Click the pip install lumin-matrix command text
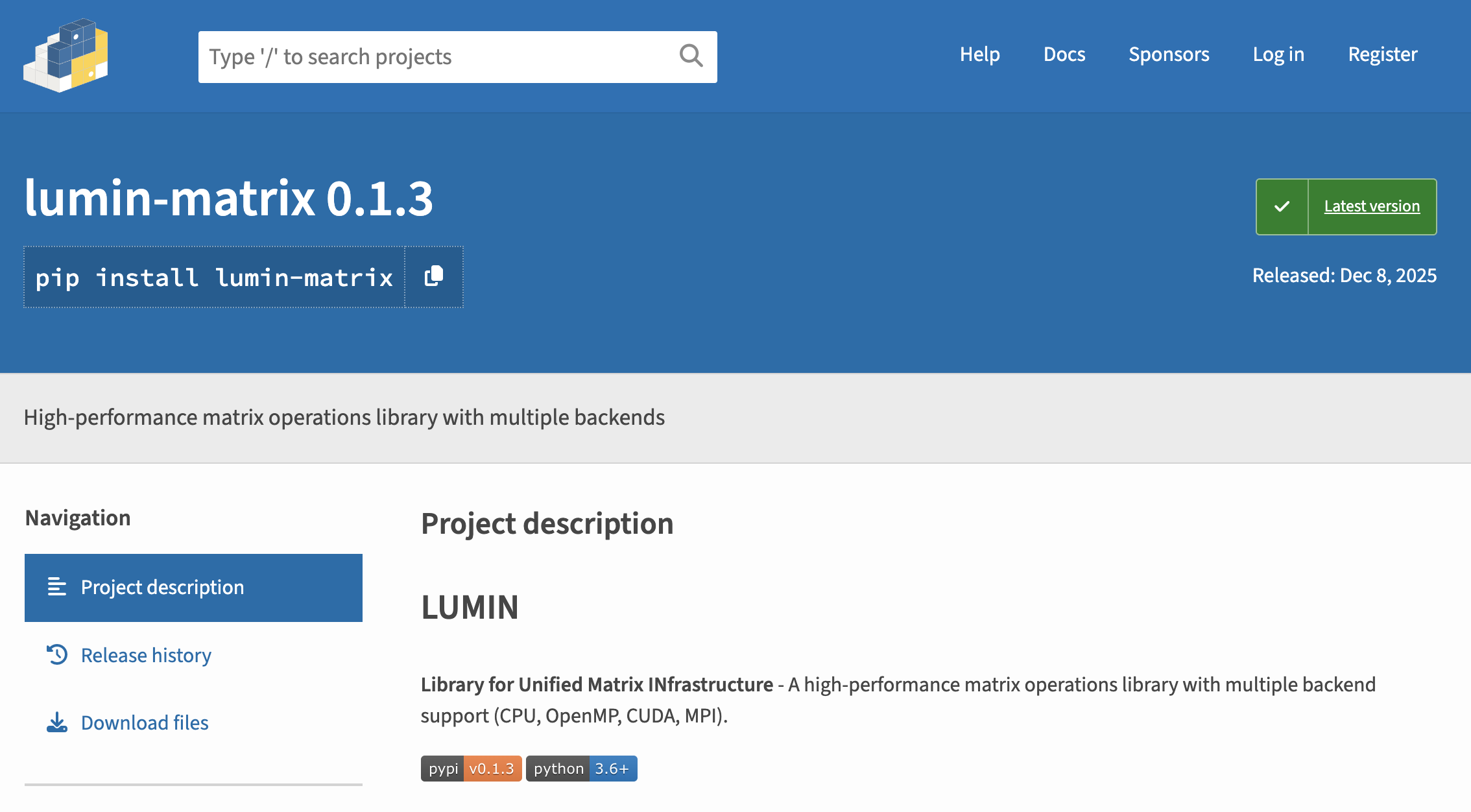Viewport: 1471px width, 812px height. (215, 278)
